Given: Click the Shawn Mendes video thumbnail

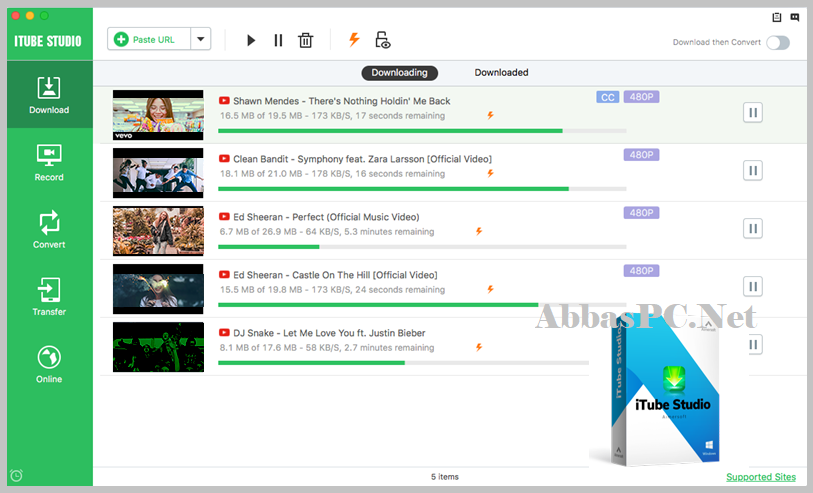Looking at the screenshot, I should tap(158, 115).
